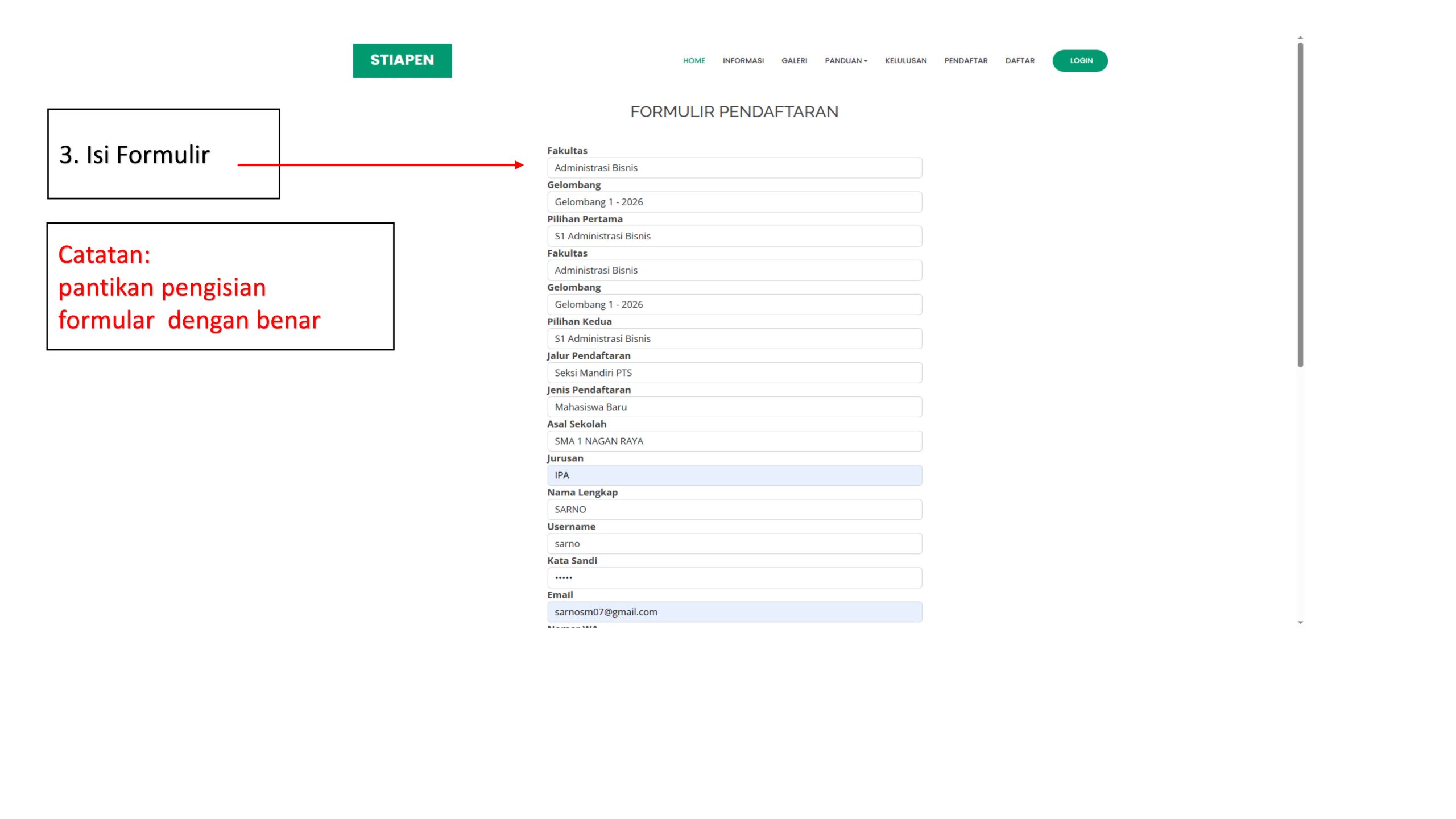Open the KELULUSAN page
This screenshot has width=1456, height=819.
coord(905,61)
